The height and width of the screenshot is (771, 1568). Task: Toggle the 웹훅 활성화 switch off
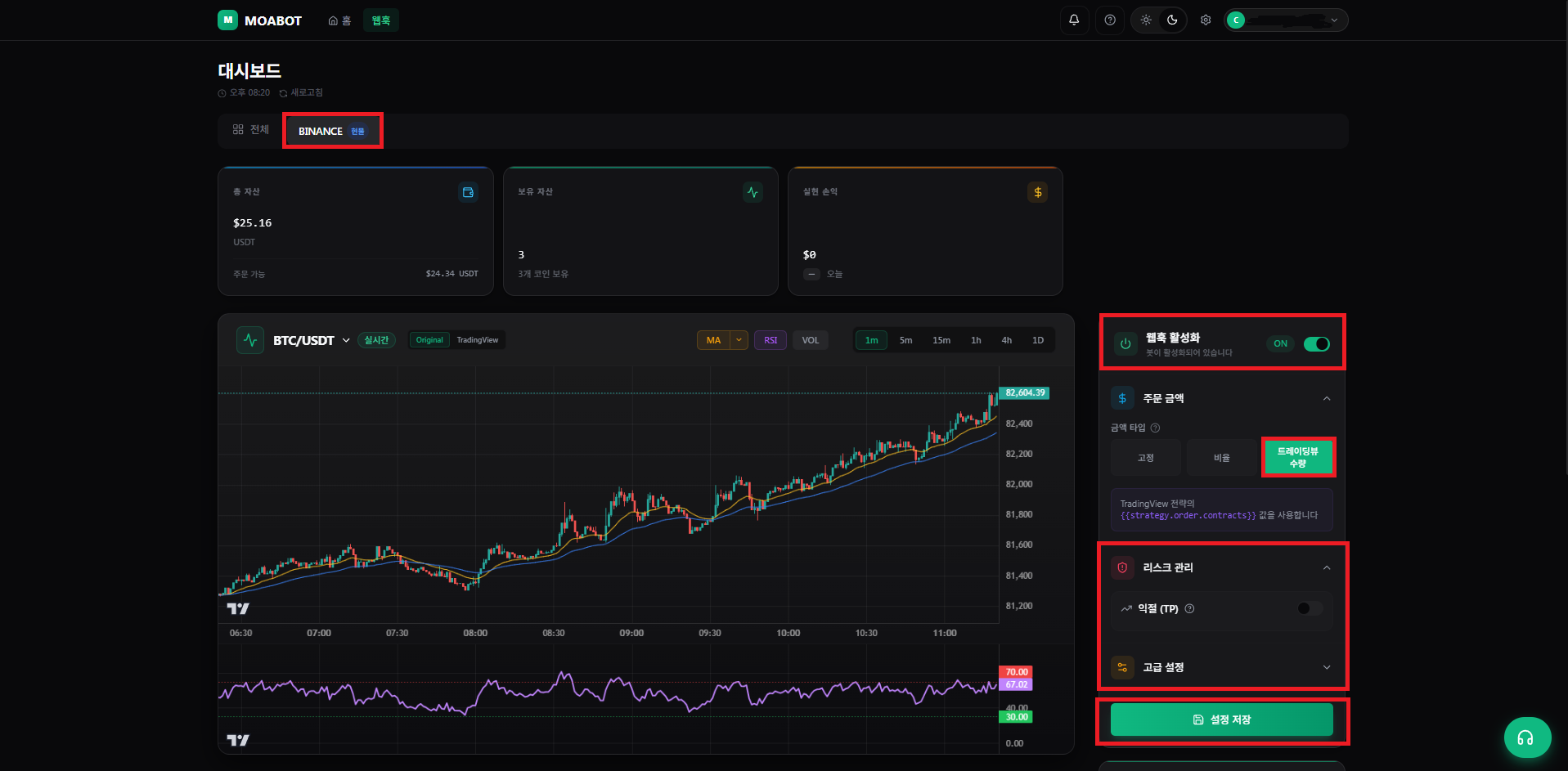coord(1316,344)
